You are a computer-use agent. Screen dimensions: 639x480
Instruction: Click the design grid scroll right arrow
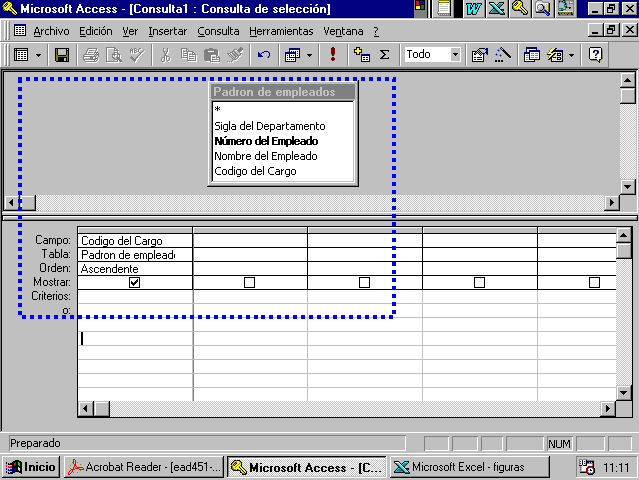pos(608,408)
